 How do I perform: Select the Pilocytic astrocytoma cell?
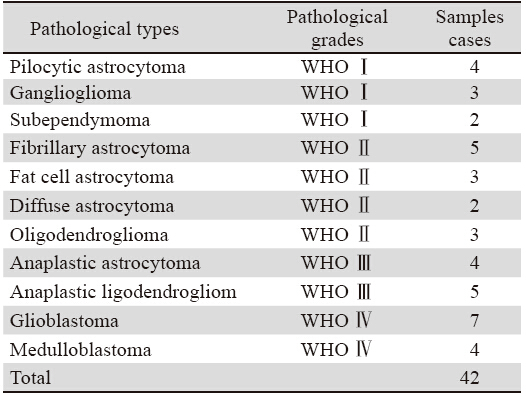click(x=98, y=67)
